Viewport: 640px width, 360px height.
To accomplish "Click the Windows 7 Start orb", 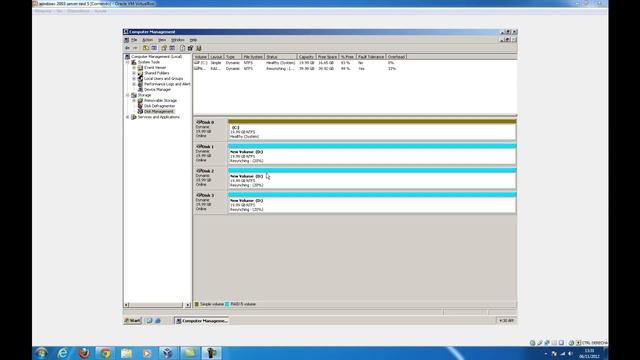I will (41, 353).
